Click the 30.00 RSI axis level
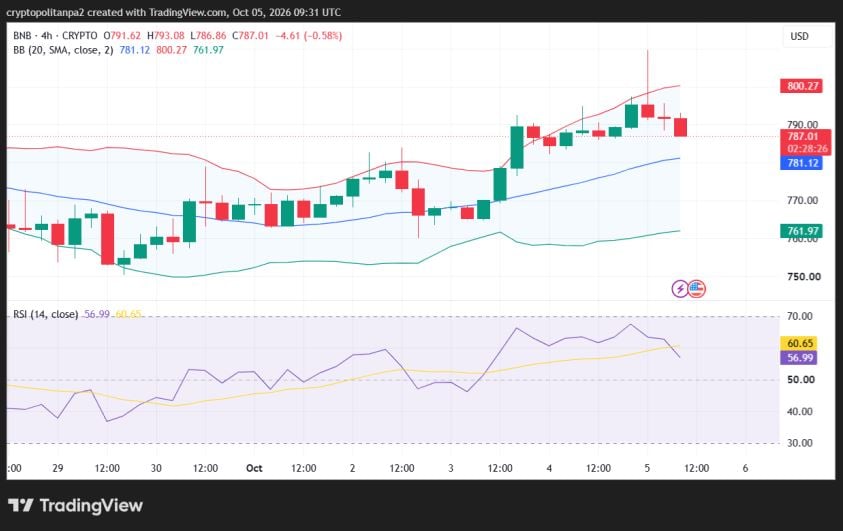 tap(799, 443)
